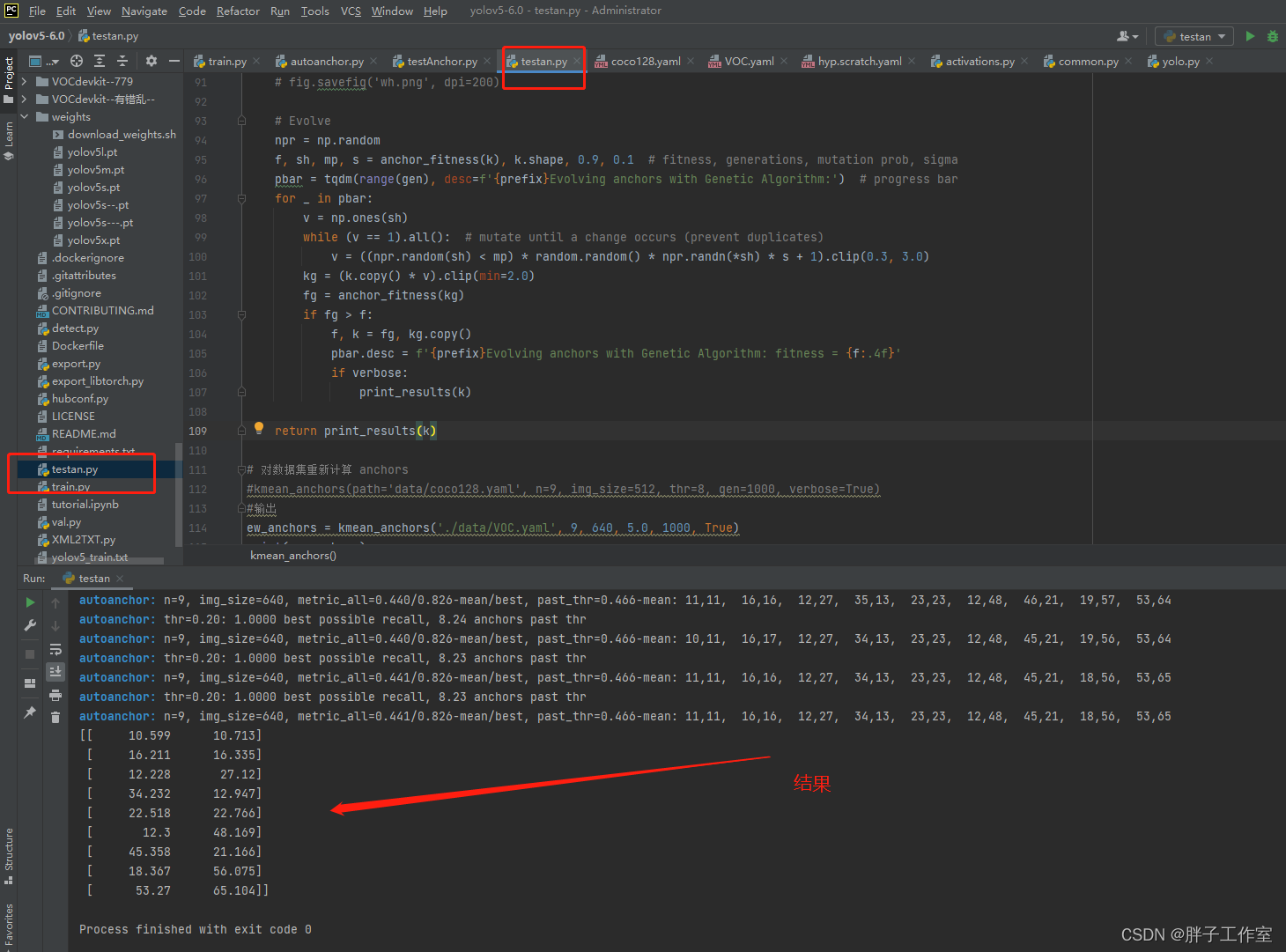This screenshot has width=1286, height=952.
Task: Print the console output
Action: (55, 695)
